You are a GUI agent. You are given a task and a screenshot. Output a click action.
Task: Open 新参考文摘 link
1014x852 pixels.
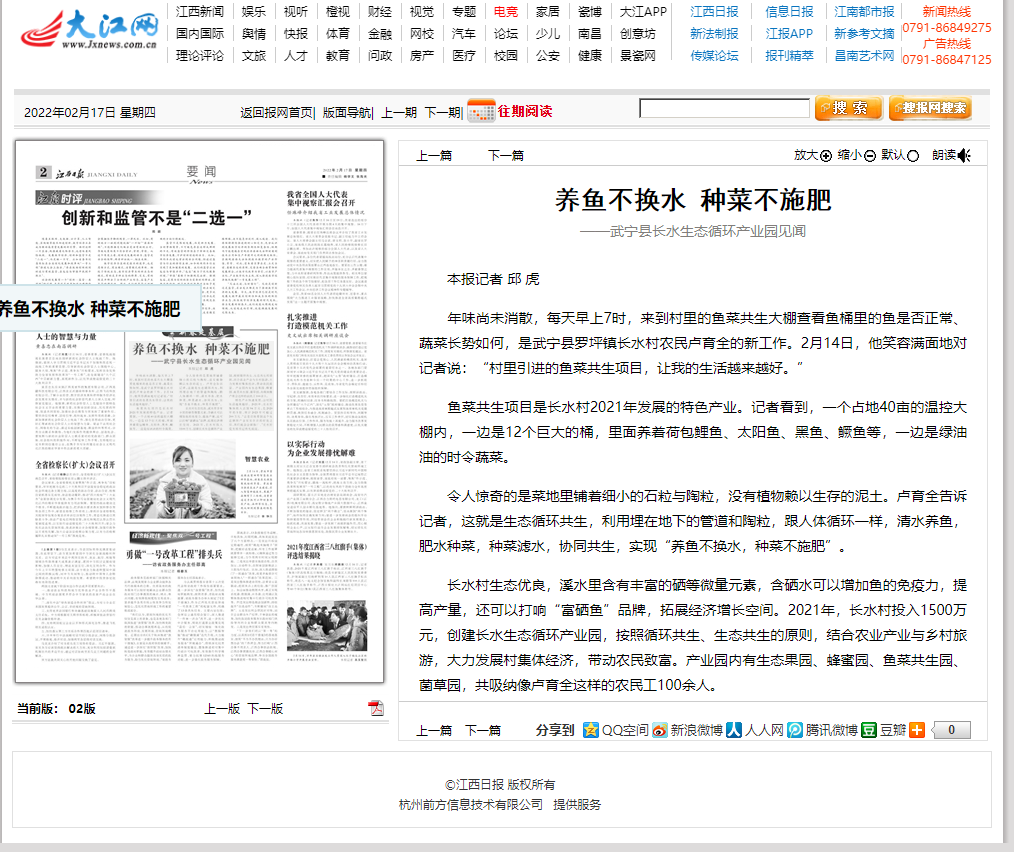tap(864, 34)
